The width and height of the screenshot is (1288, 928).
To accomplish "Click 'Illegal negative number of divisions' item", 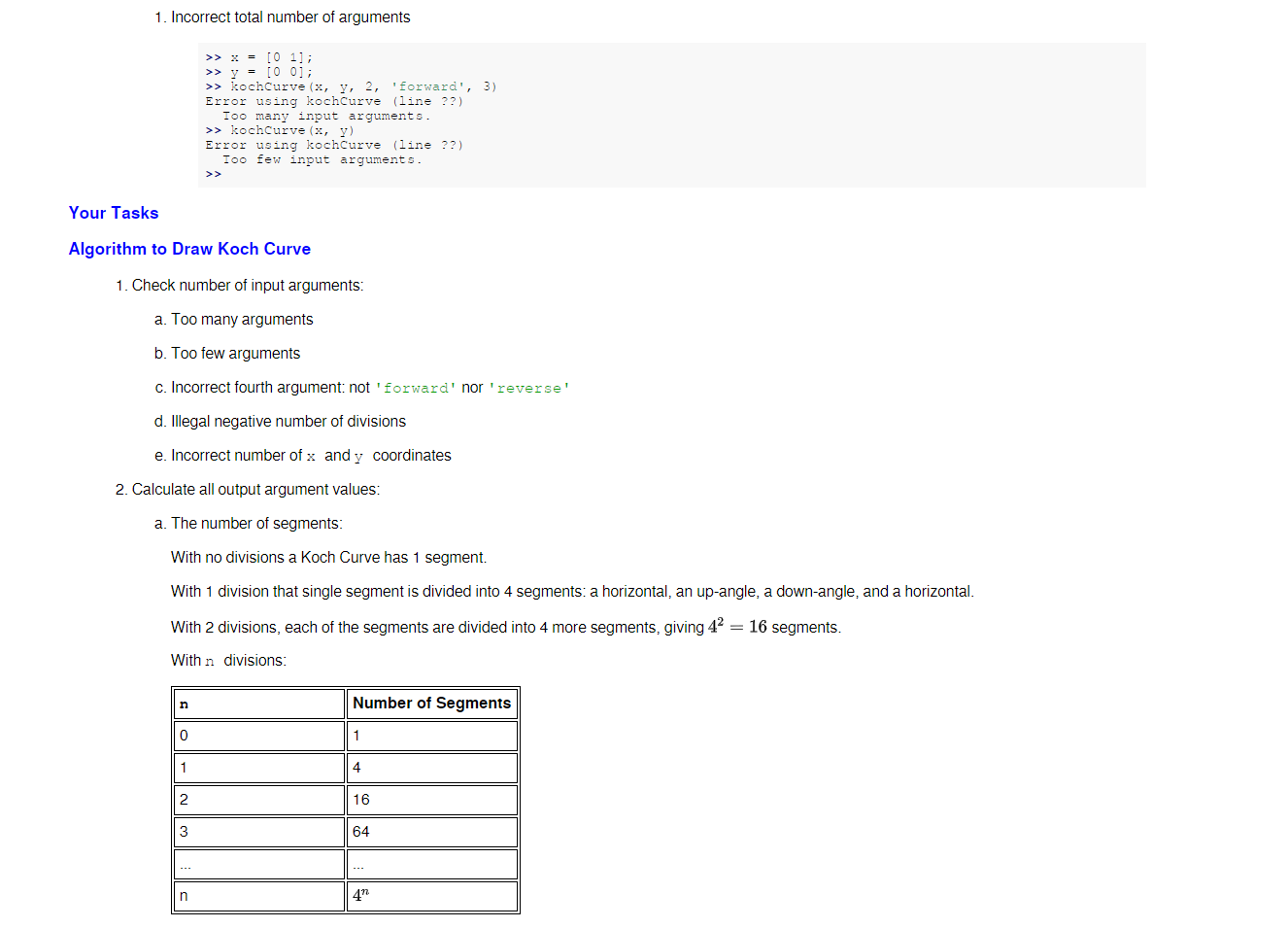I will pyautogui.click(x=288, y=422).
